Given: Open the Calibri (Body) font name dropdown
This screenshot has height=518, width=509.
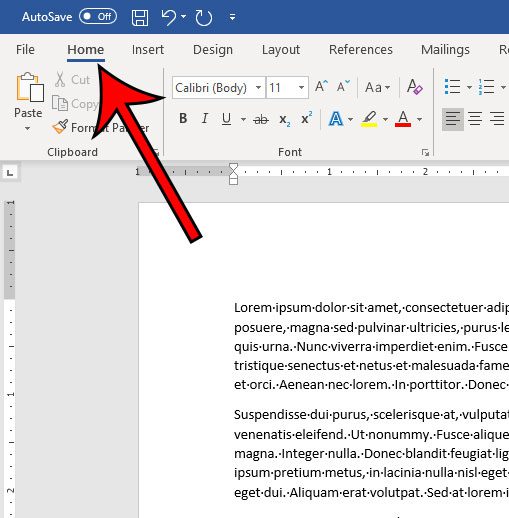Looking at the screenshot, I should tap(219, 88).
